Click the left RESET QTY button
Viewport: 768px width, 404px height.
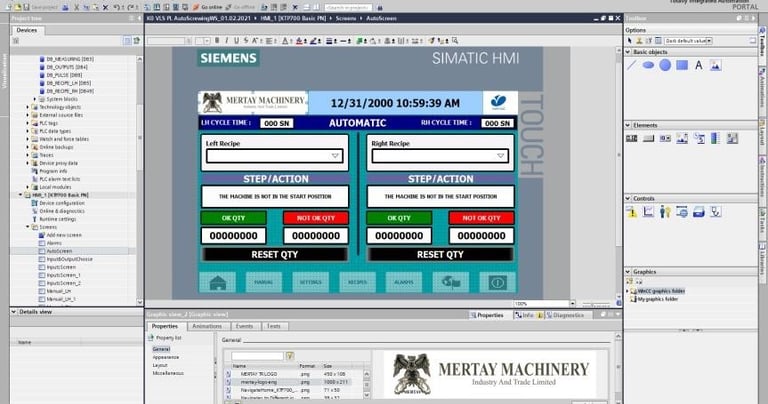click(x=275, y=255)
